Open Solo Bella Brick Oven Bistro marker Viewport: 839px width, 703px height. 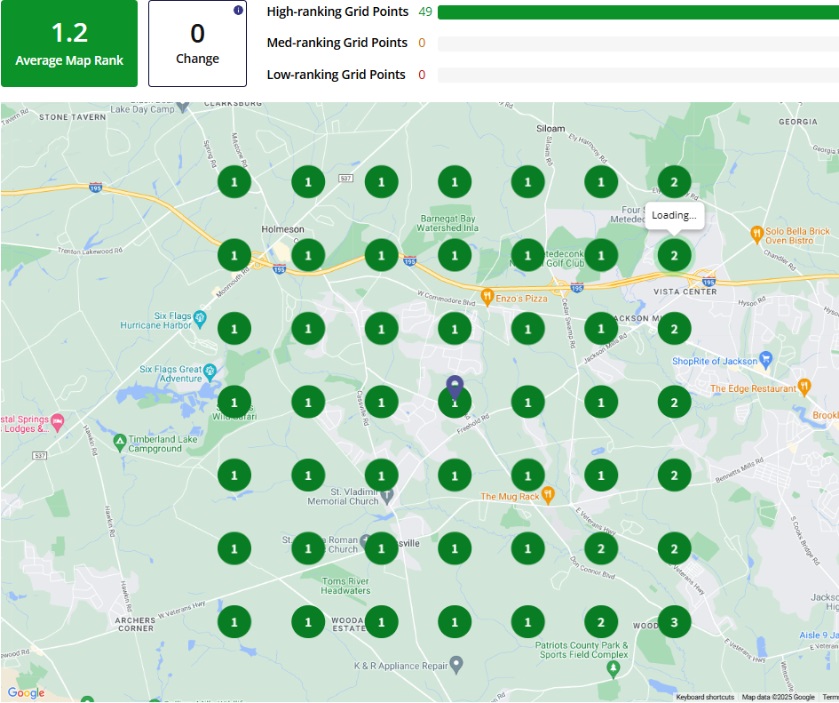[757, 234]
